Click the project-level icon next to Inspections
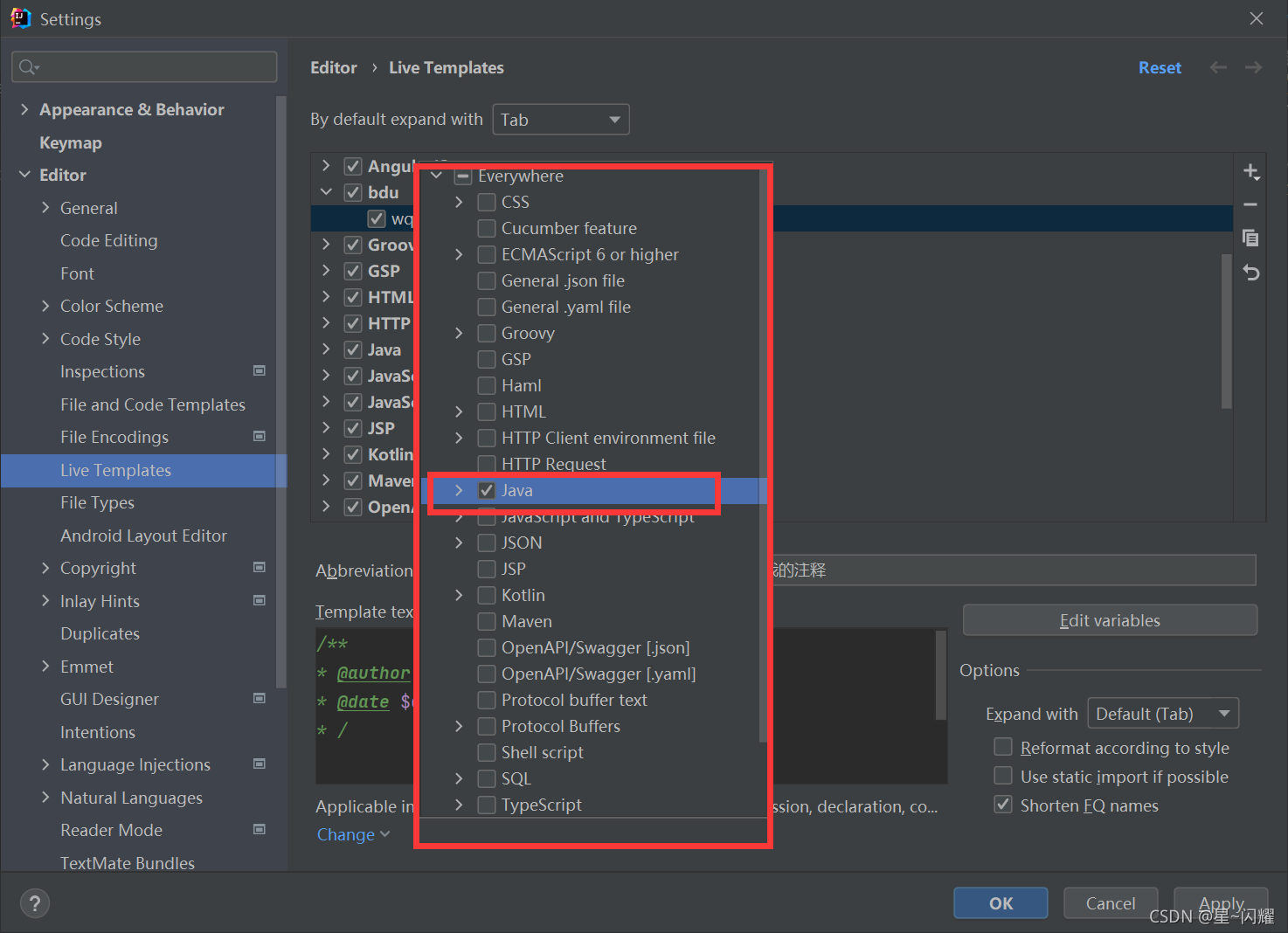The width and height of the screenshot is (1288, 933). pos(260,370)
